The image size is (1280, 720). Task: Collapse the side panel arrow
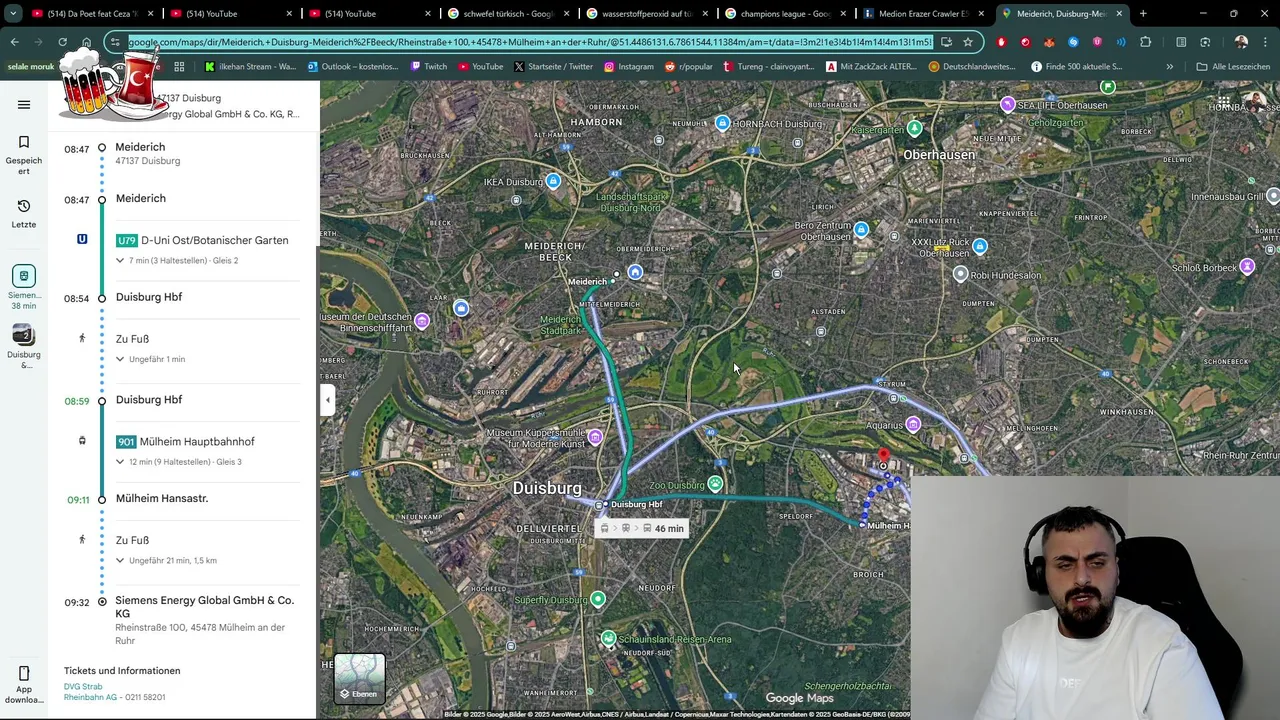coord(327,400)
